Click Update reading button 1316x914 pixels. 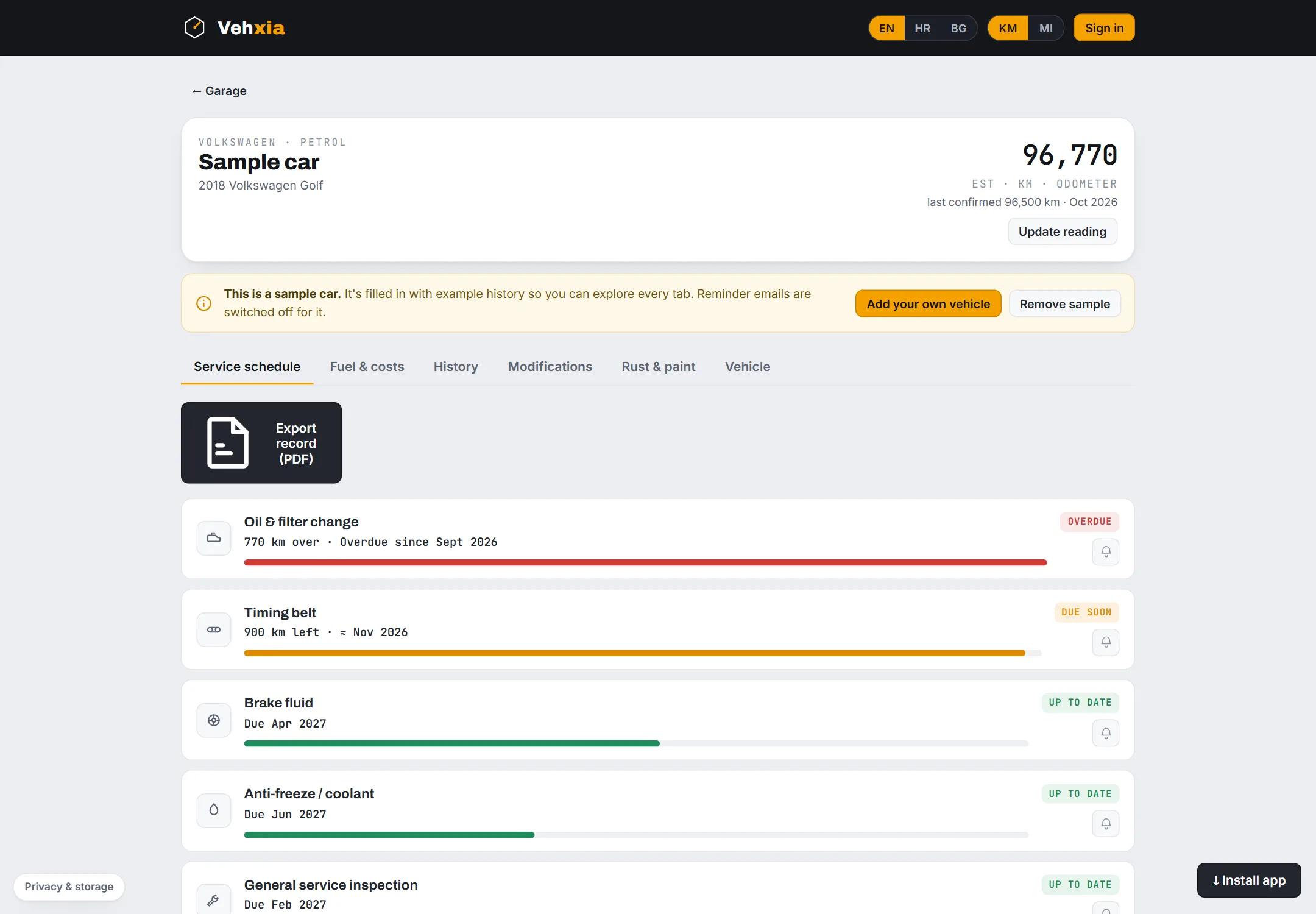point(1062,232)
